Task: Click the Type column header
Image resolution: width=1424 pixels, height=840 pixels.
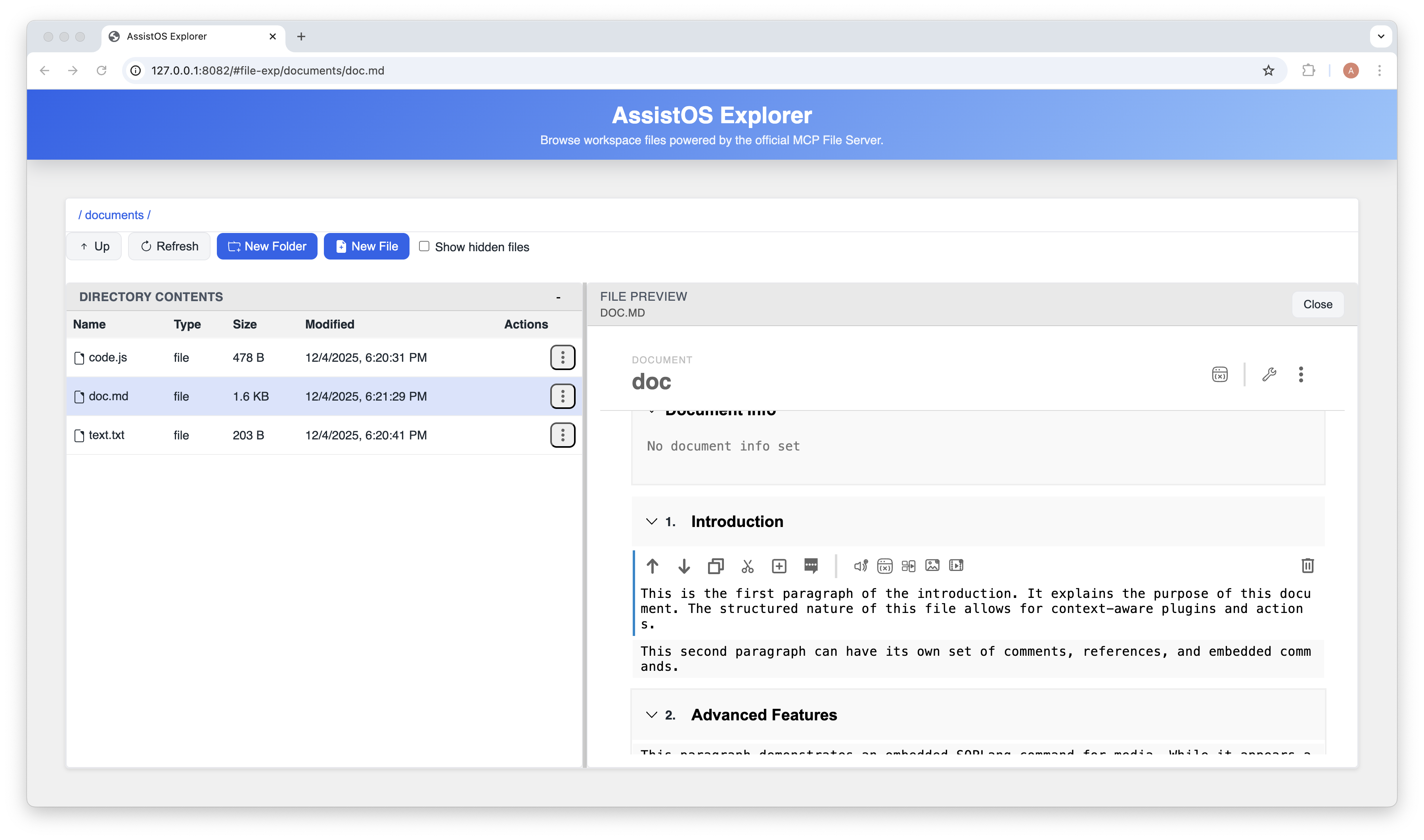Action: coord(188,325)
